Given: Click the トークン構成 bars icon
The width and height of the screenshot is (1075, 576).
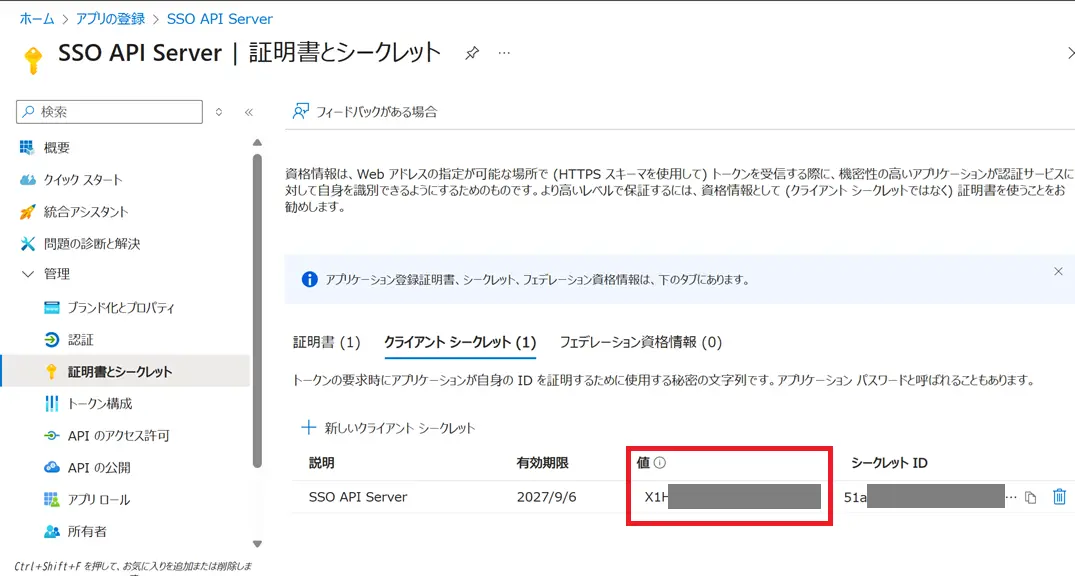Looking at the screenshot, I should coord(51,404).
